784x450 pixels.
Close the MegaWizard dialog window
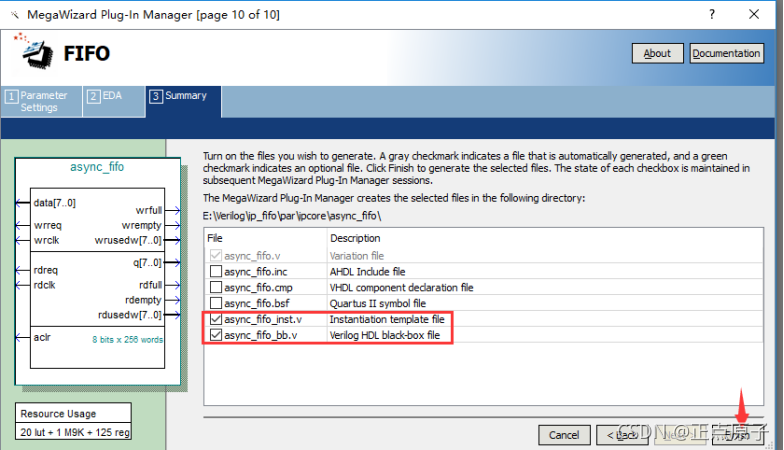point(754,14)
